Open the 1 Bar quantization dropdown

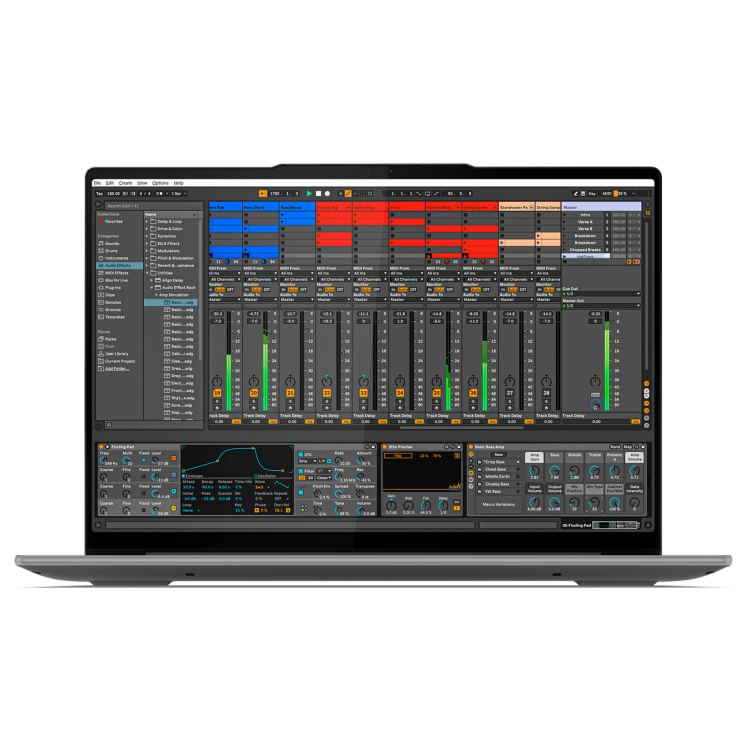click(x=179, y=193)
